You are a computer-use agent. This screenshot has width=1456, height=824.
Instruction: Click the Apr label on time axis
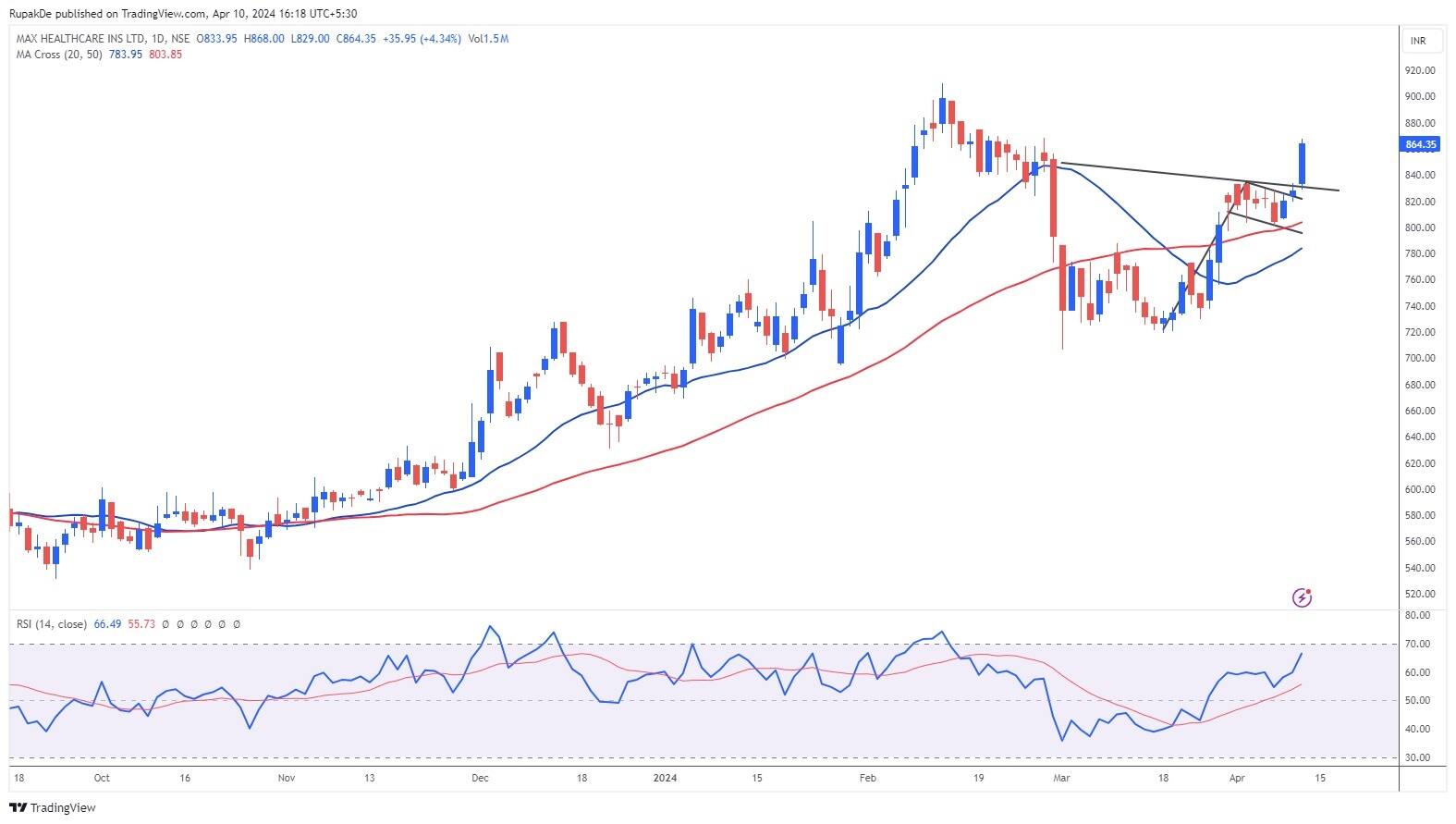point(1237,778)
